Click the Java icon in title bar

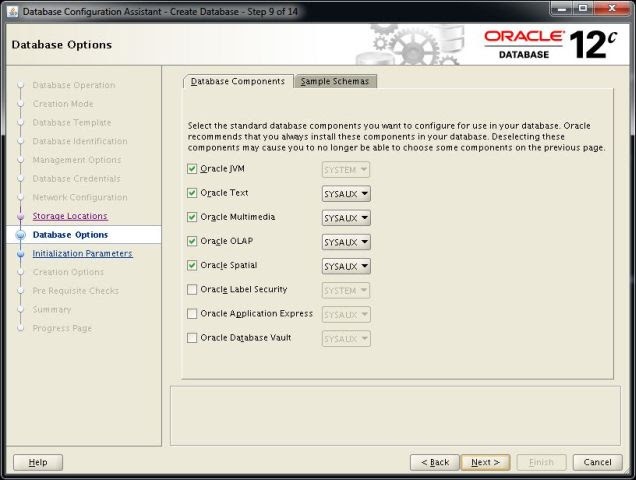coord(13,11)
